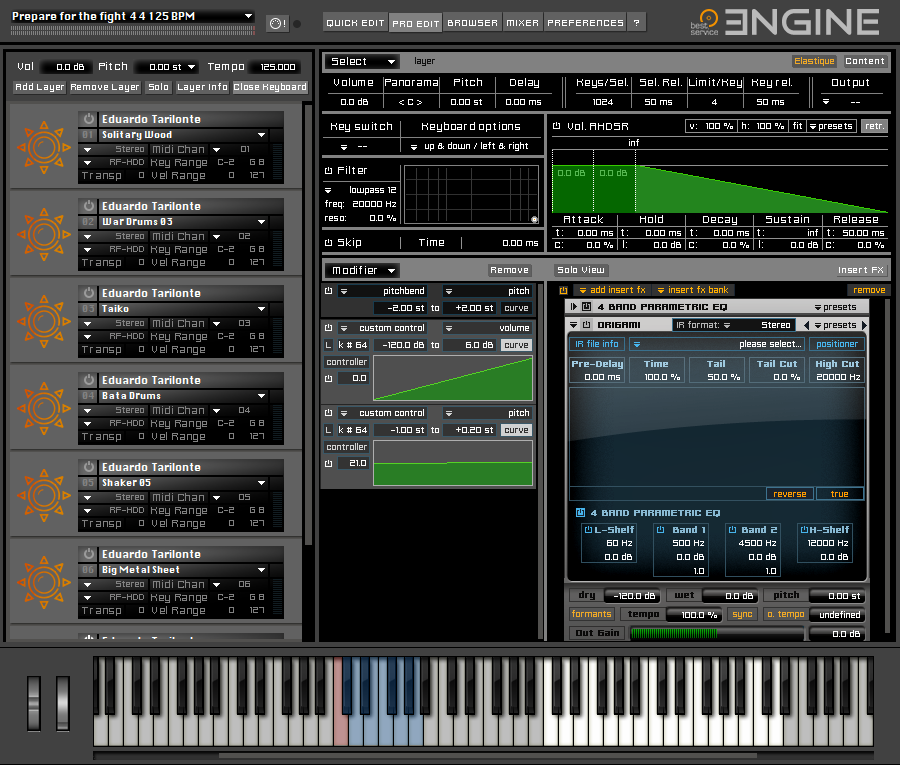
Task: Select previous Origami preset arrow
Action: pyautogui.click(x=806, y=325)
